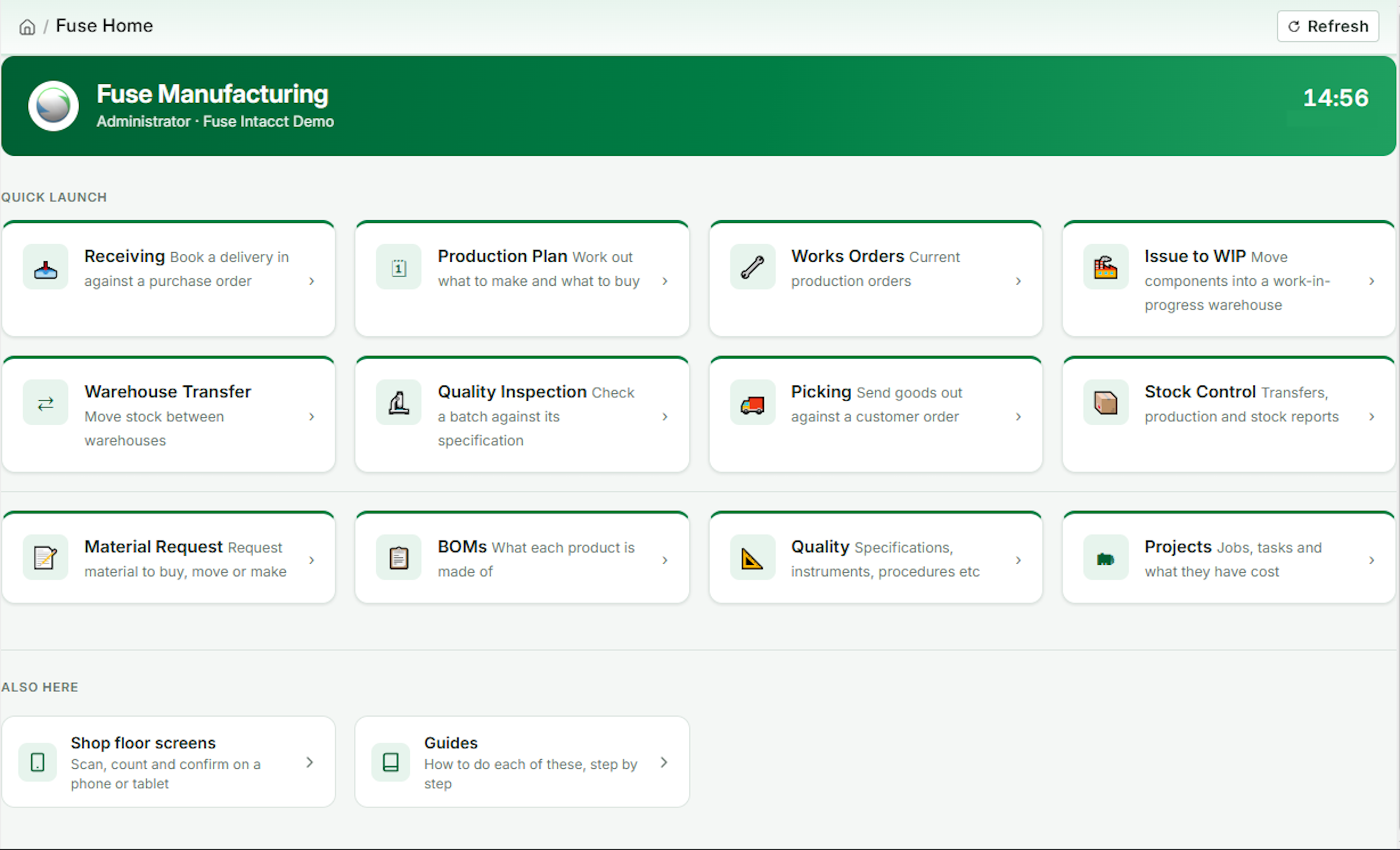Click the chevron on the Production Plan card
This screenshot has width=1400, height=850.
tap(665, 281)
